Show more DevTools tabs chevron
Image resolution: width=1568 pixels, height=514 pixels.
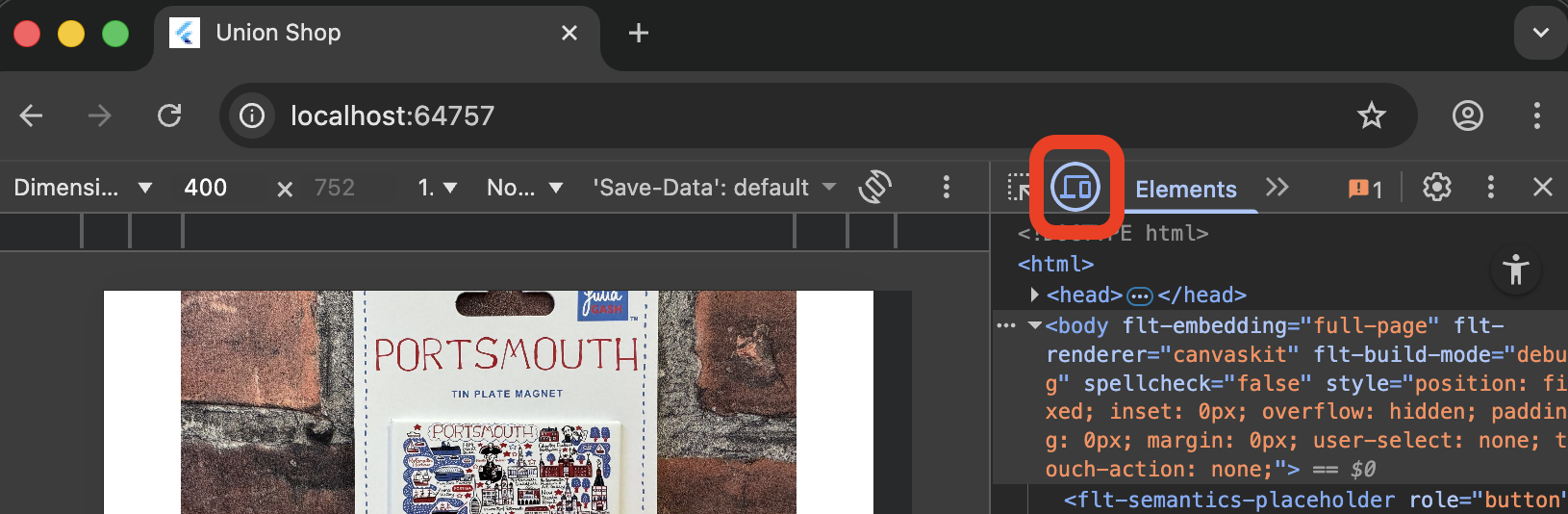[1277, 187]
